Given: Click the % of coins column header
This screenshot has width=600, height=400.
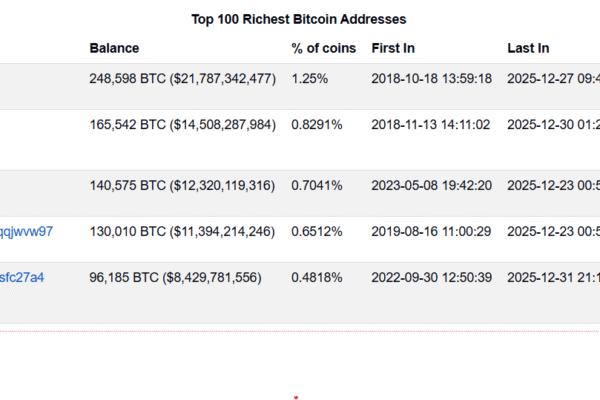Looking at the screenshot, I should (x=323, y=48).
